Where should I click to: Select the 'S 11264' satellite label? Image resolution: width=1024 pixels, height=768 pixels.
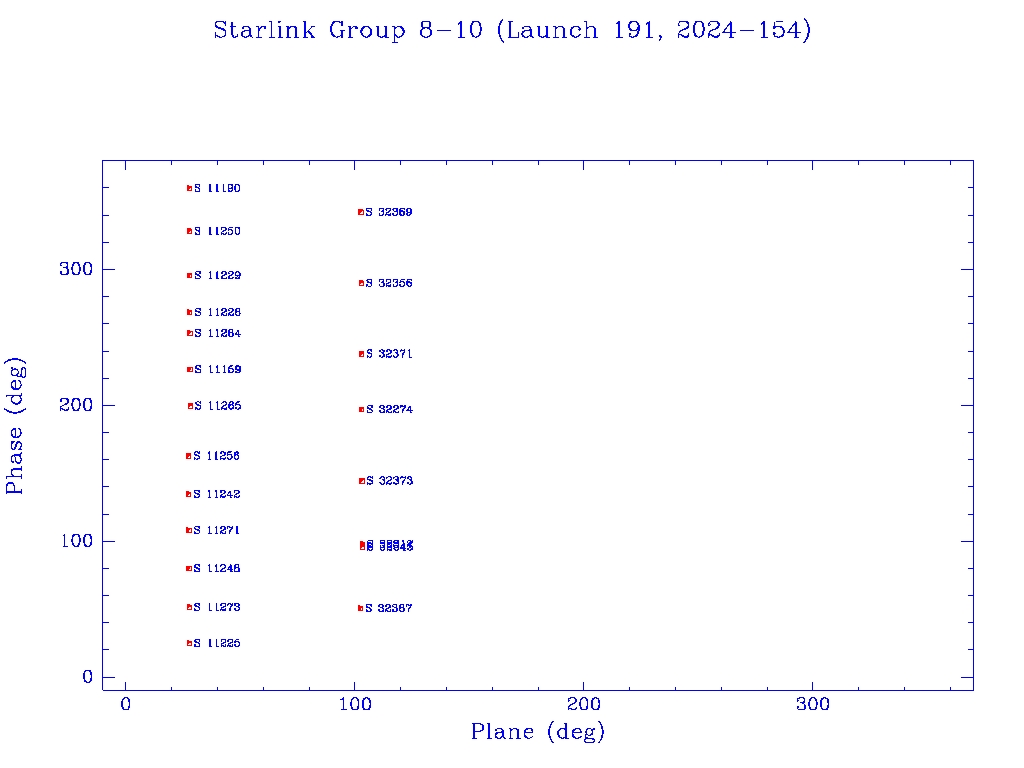pyautogui.click(x=217, y=333)
